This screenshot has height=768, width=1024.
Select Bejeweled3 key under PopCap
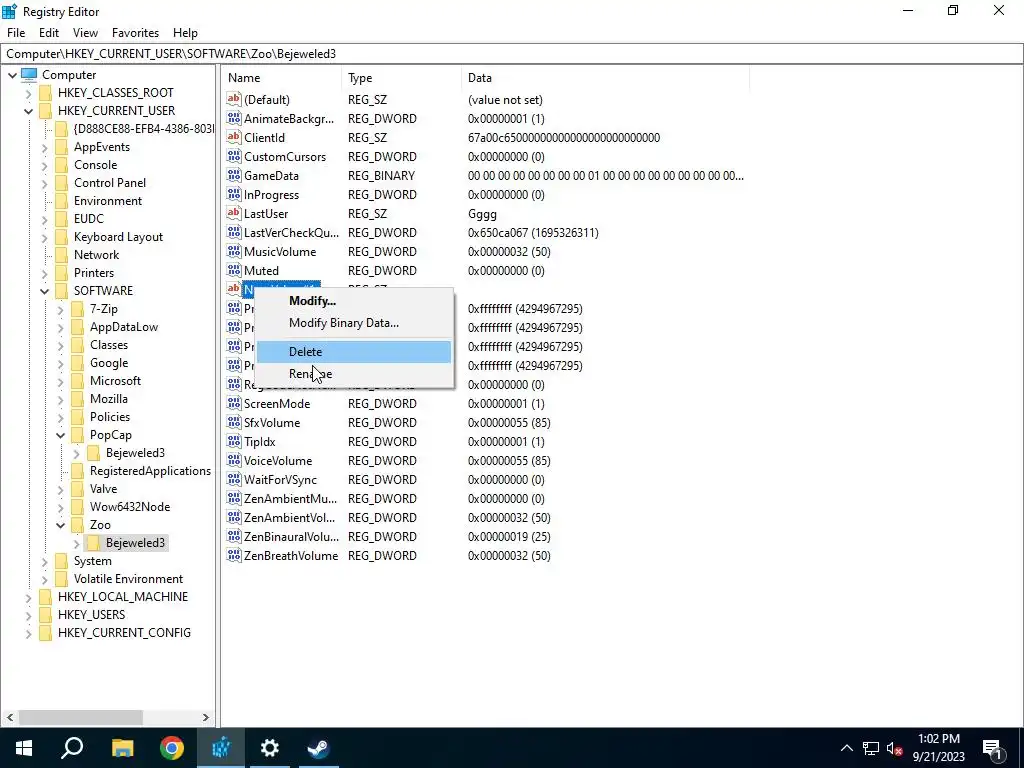[135, 453]
